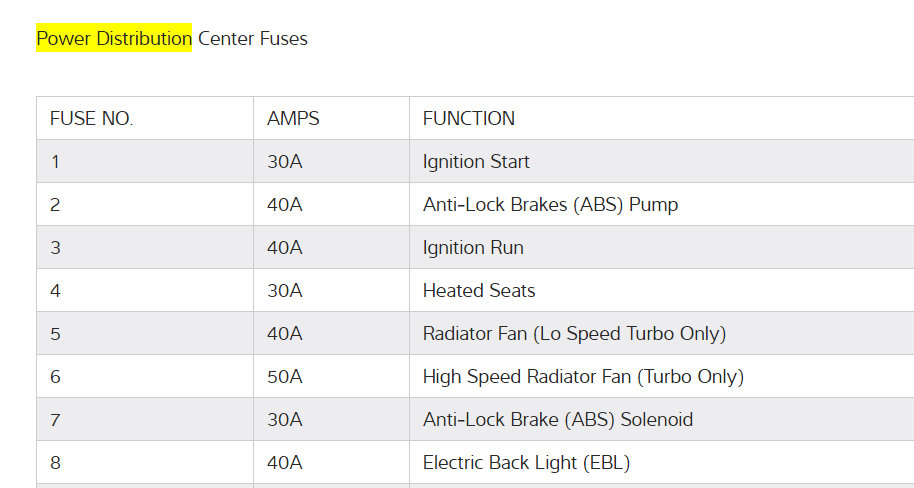Select the "Ignition Start" function cell
914x488 pixels.
click(x=476, y=161)
